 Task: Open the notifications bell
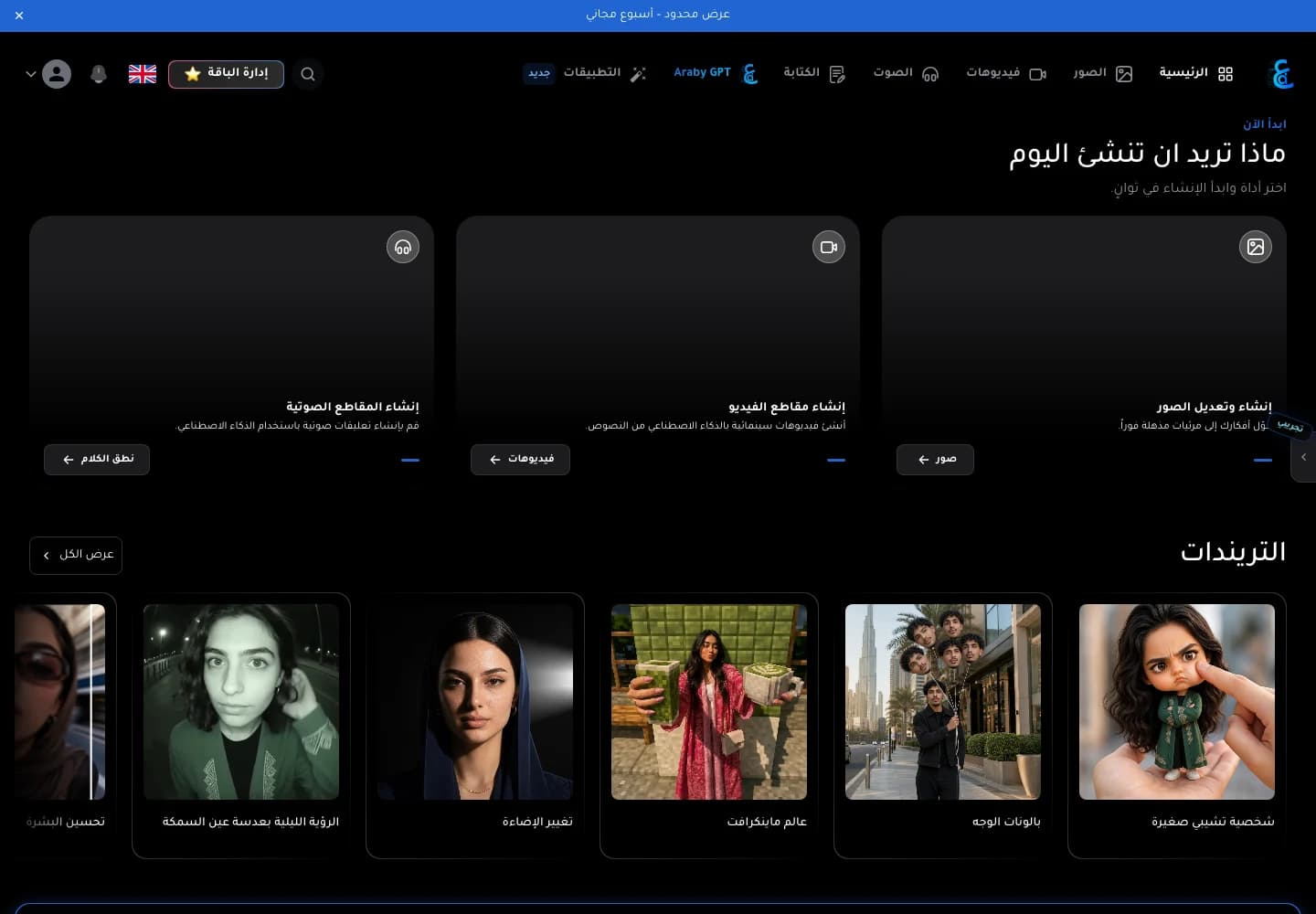pos(99,74)
